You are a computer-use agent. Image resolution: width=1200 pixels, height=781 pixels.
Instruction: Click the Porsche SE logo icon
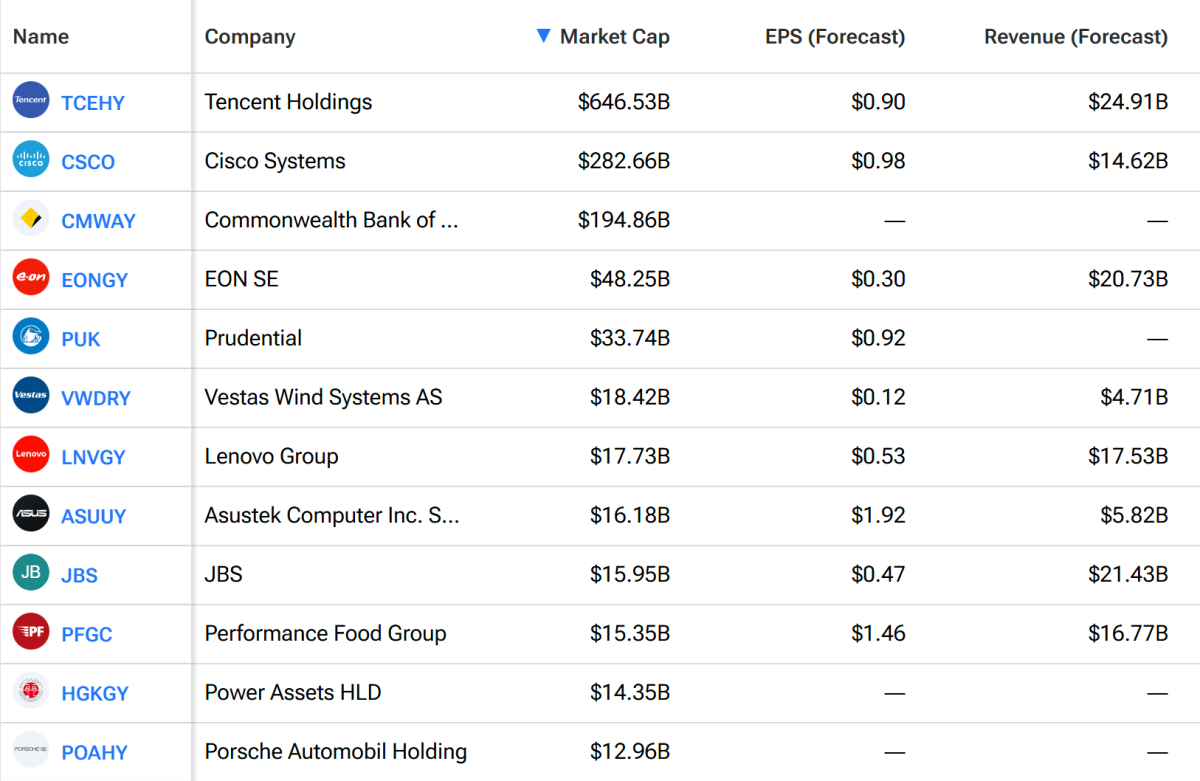[31, 749]
